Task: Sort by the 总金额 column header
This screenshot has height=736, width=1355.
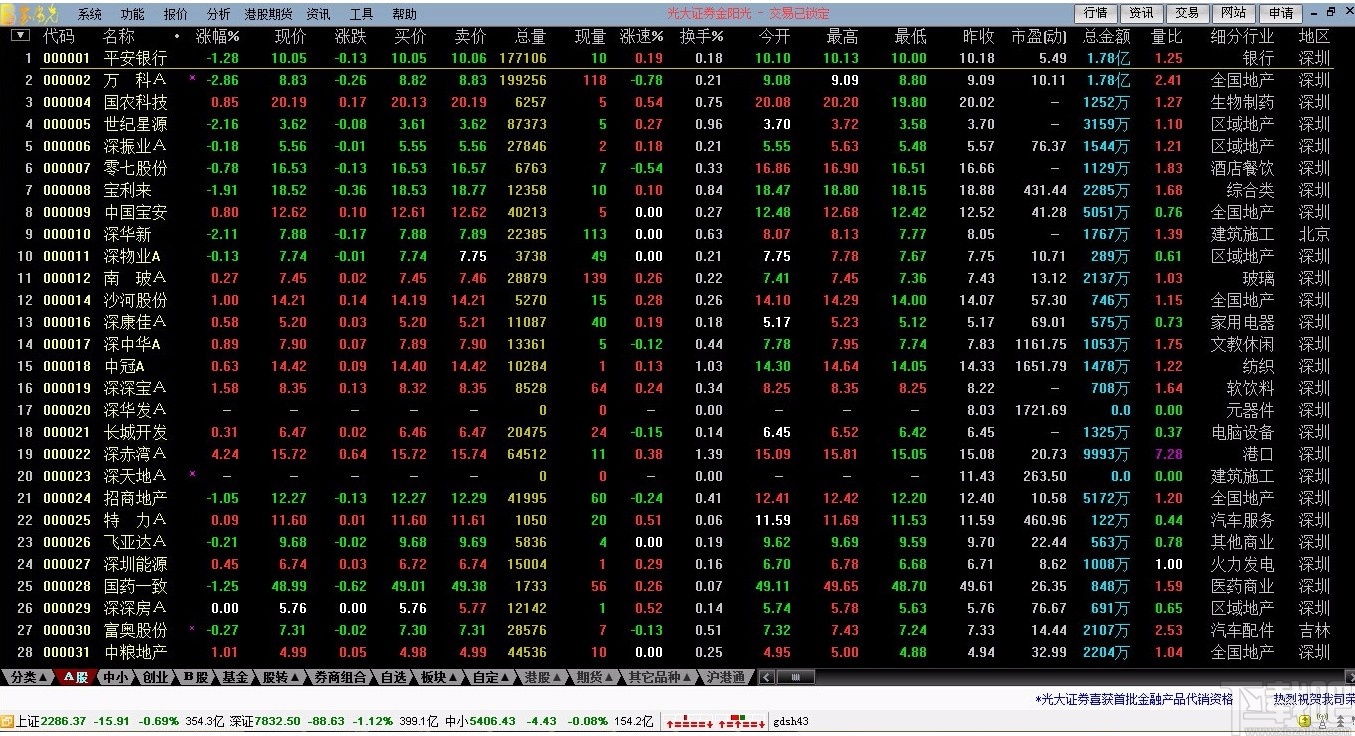Action: click(x=1106, y=36)
